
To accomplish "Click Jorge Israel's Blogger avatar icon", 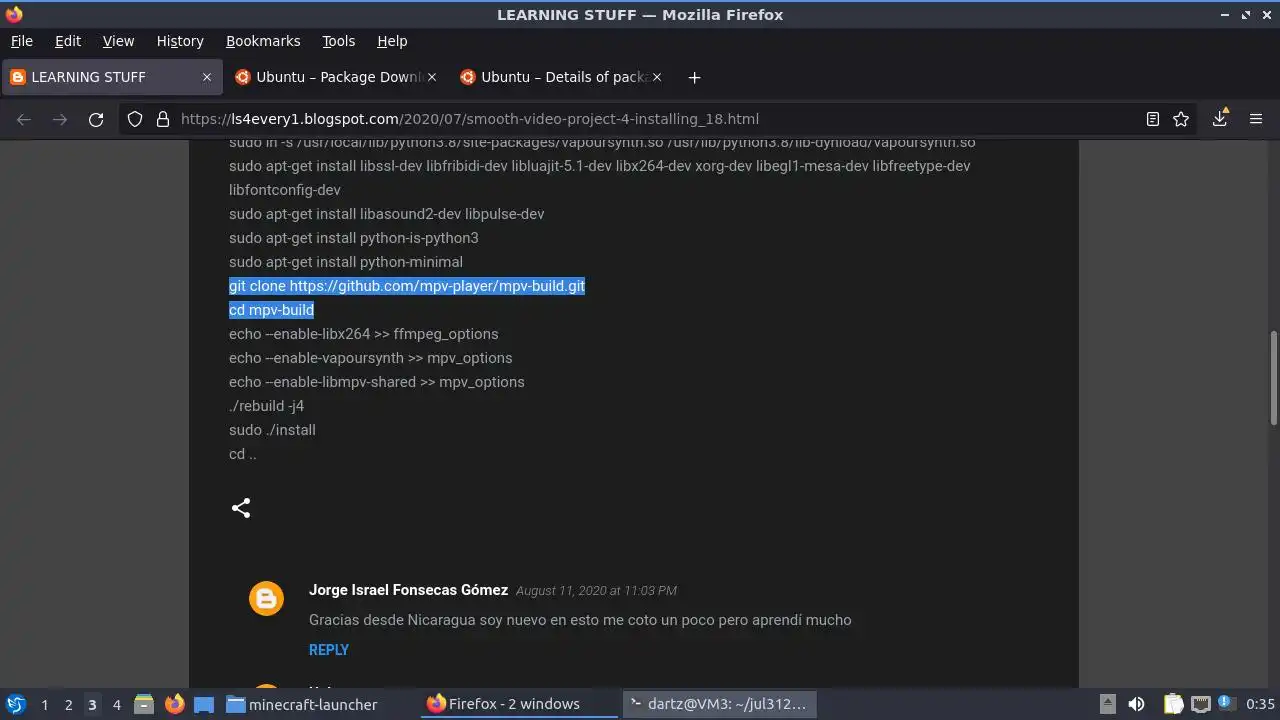I will tap(266, 598).
